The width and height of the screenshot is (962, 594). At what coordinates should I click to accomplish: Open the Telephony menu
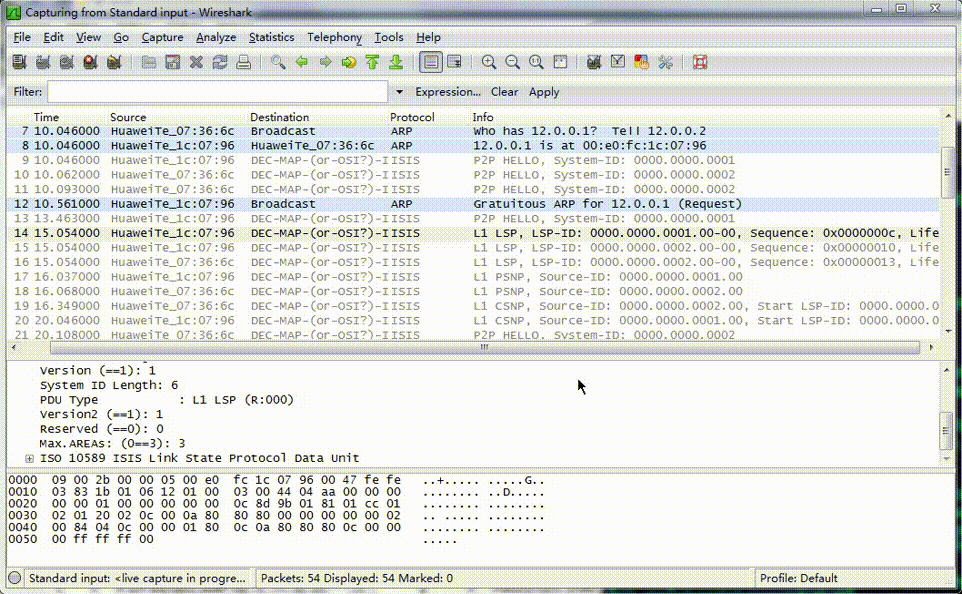click(x=334, y=37)
